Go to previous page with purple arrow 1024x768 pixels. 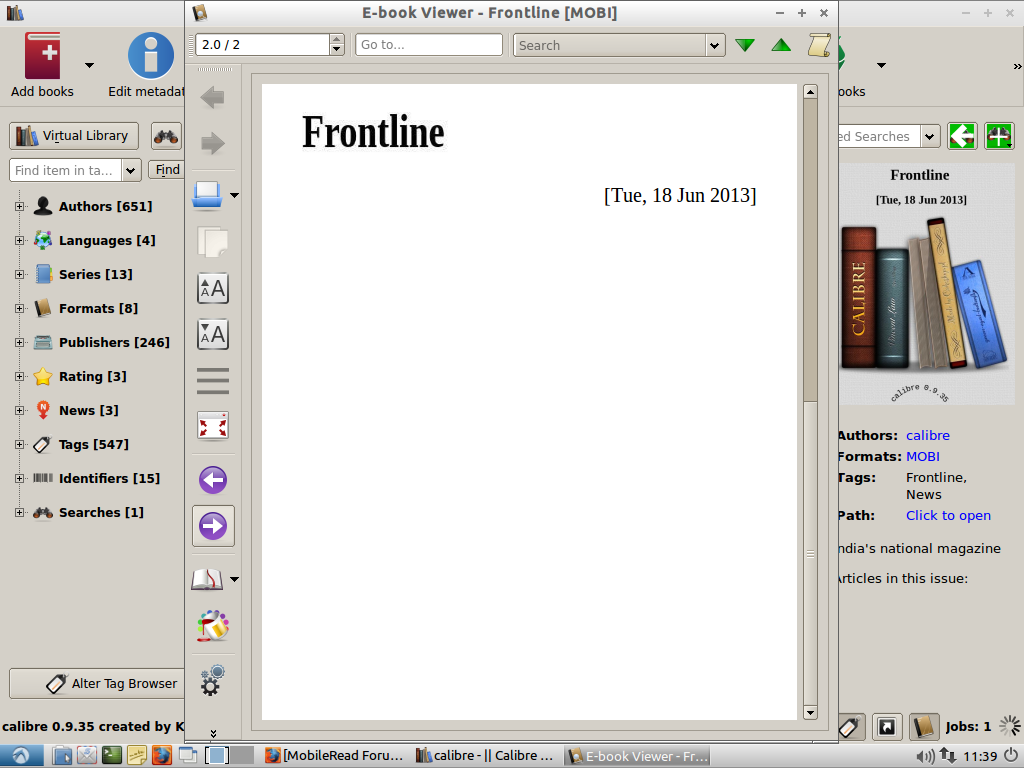point(213,480)
